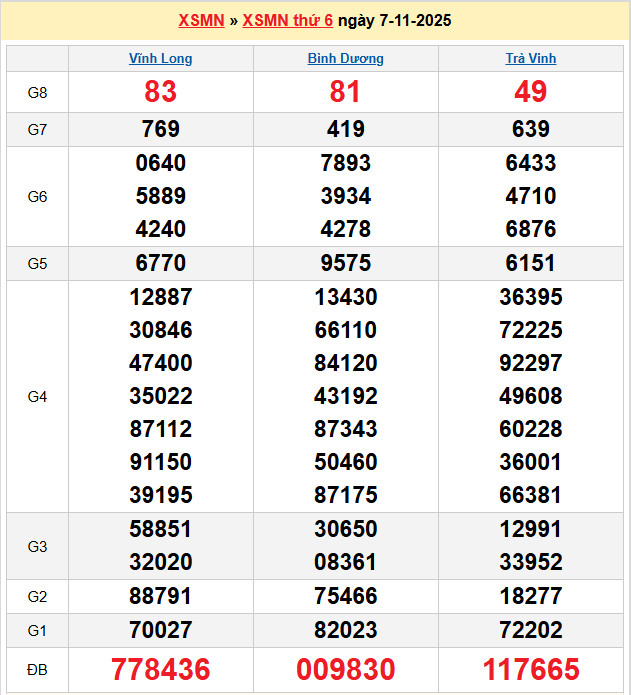631x695 pixels.
Task: Click the G8 row label
Action: (37, 93)
